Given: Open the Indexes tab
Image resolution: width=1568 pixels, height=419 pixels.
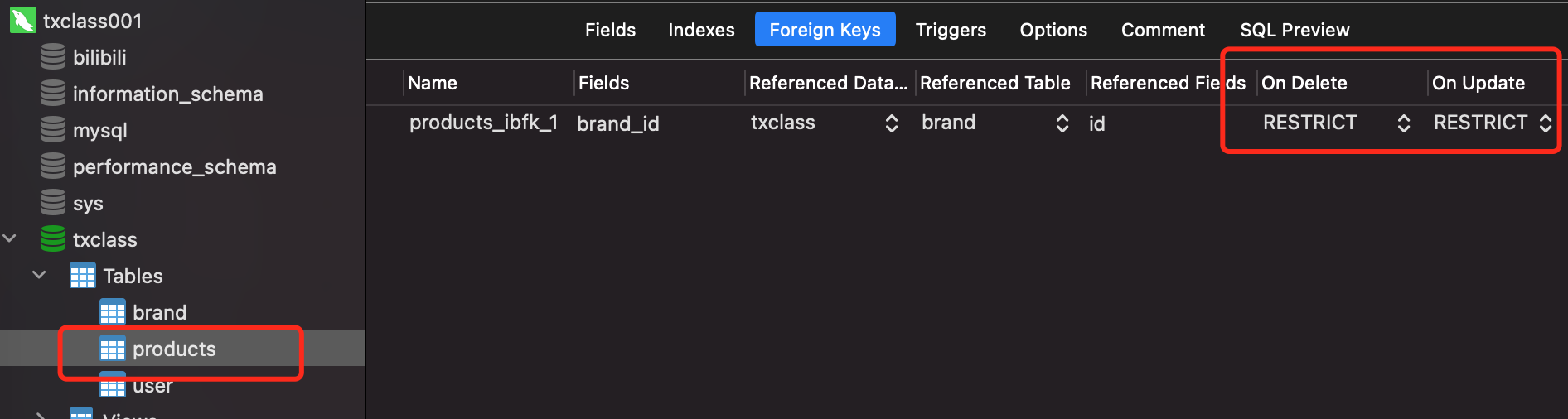Looking at the screenshot, I should 701,30.
